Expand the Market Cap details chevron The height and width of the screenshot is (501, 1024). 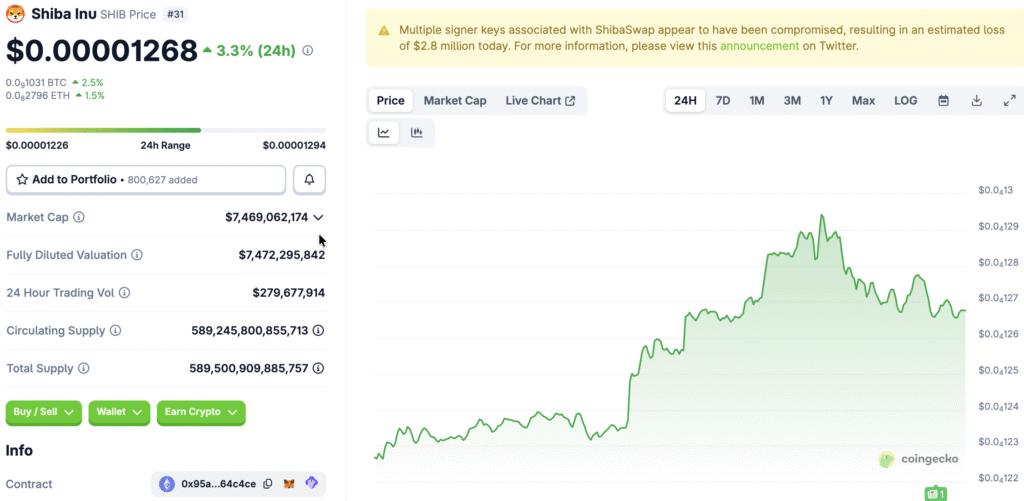[318, 217]
